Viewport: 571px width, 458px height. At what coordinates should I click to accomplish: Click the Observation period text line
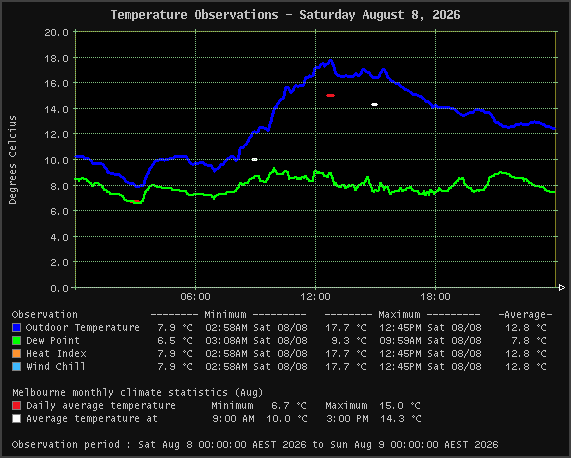(255, 445)
